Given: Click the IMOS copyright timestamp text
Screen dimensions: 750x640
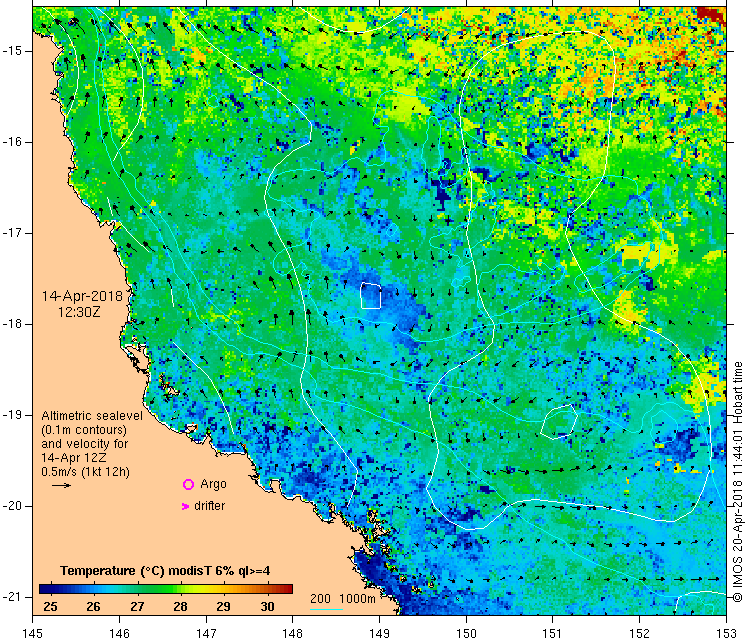Looking at the screenshot, I should [738, 482].
